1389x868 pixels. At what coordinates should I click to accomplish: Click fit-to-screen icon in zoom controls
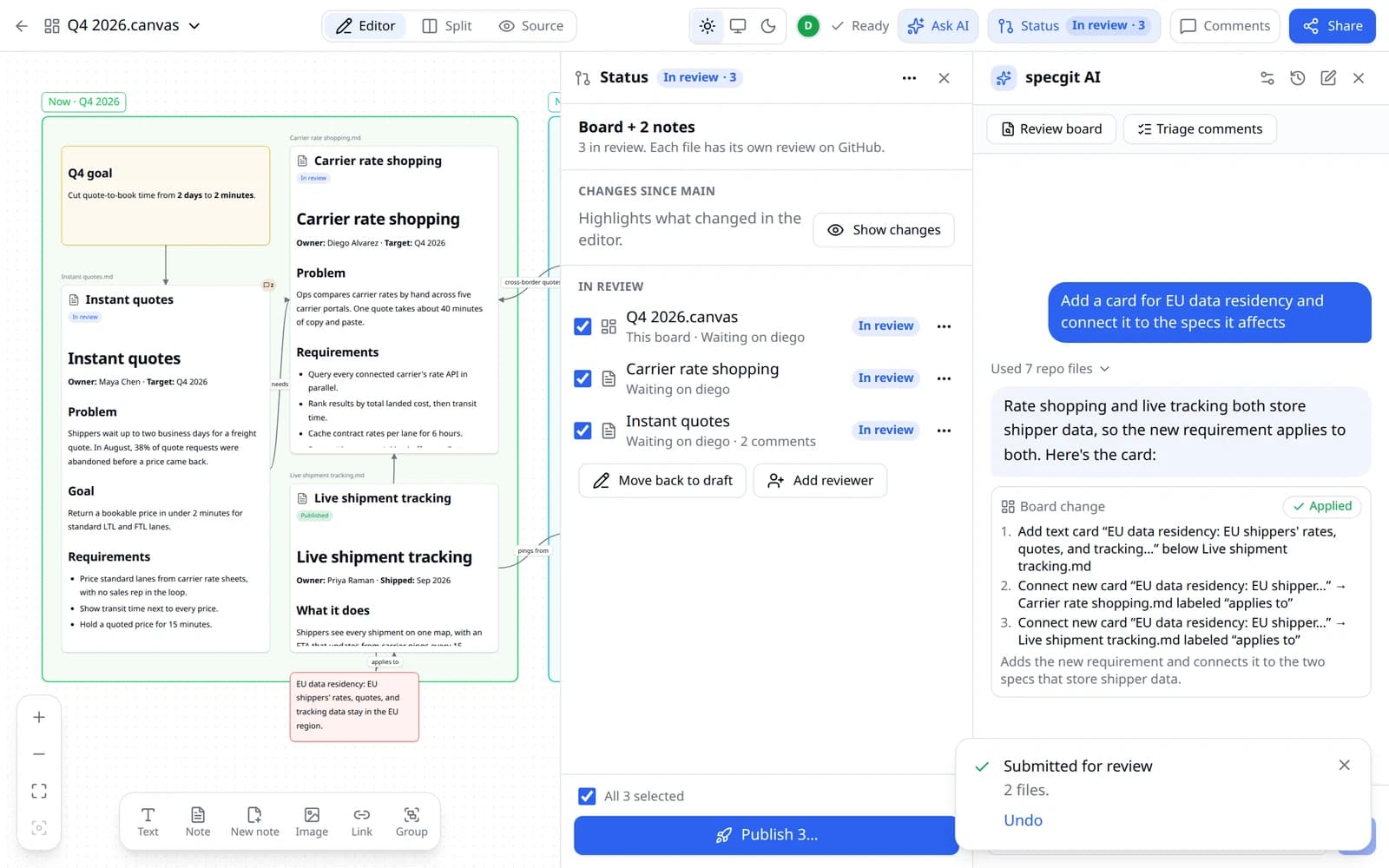(x=39, y=791)
